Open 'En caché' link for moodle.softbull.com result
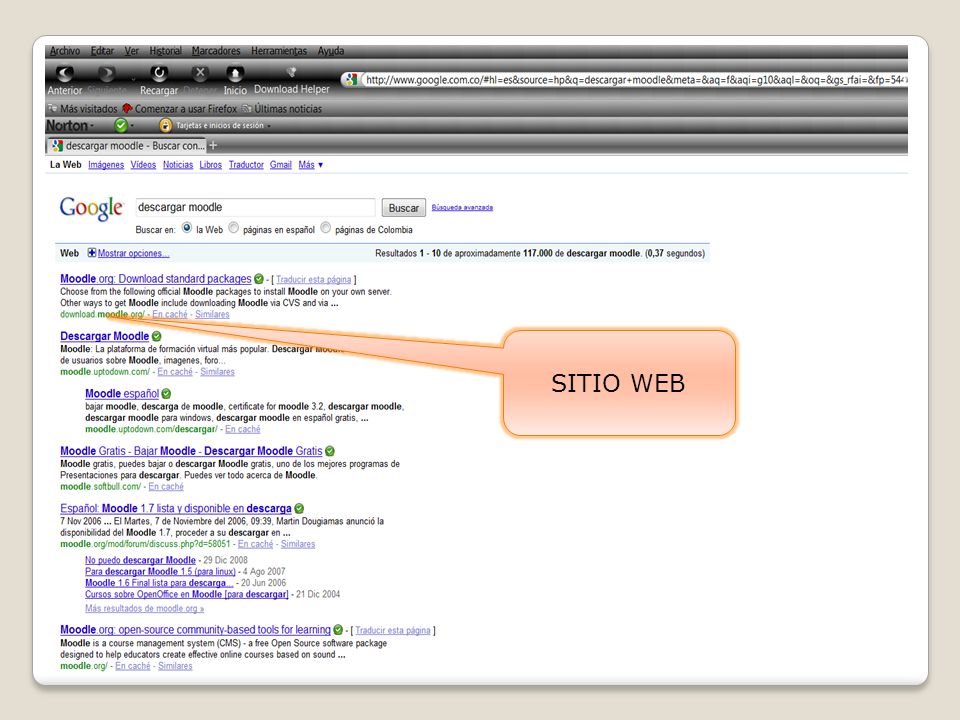 pyautogui.click(x=166, y=487)
